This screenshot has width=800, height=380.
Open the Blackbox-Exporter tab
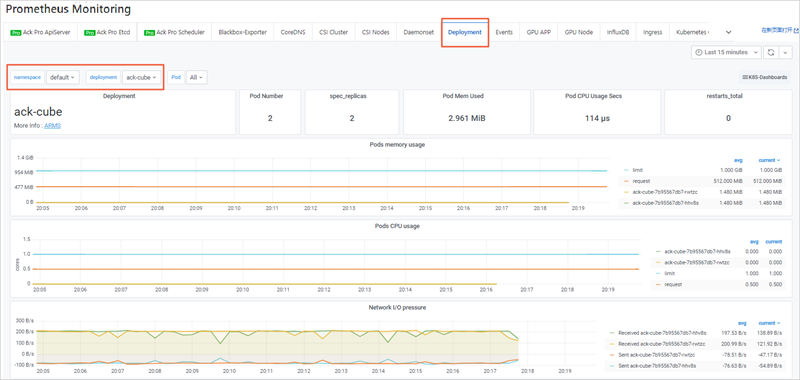[x=242, y=32]
